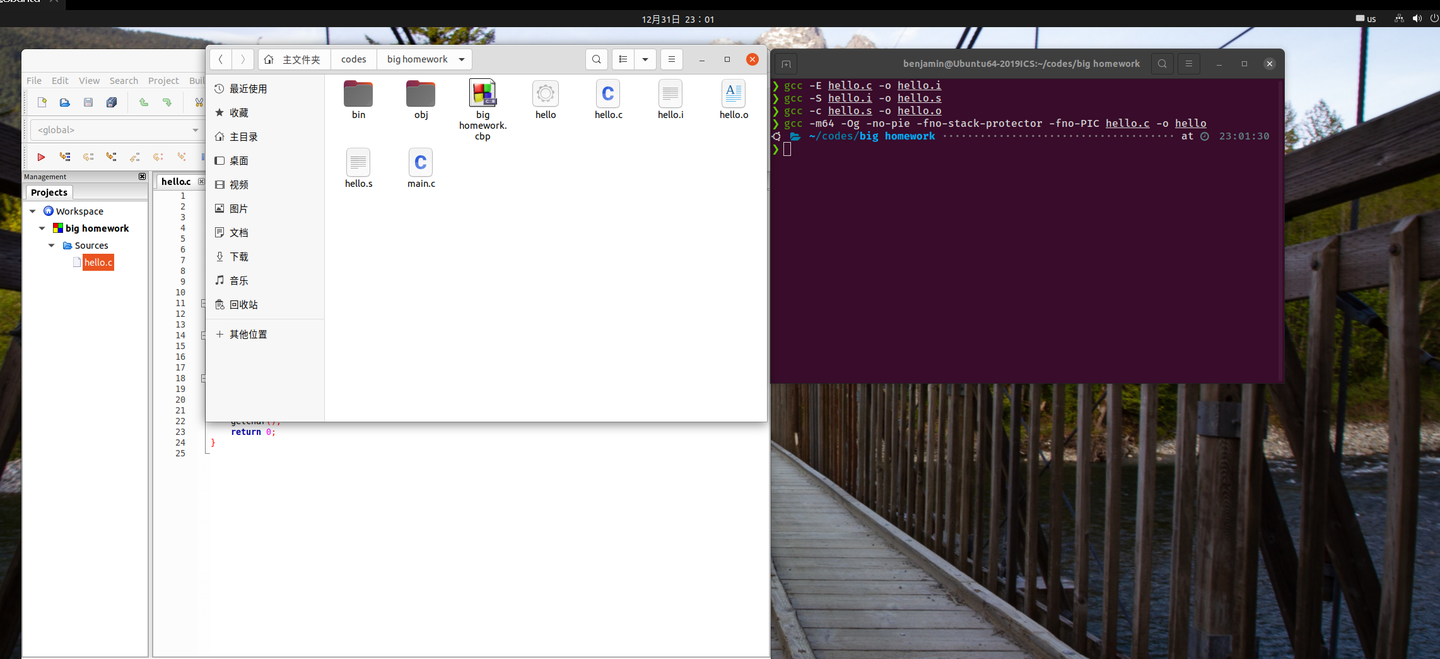Open View menu in Code::Blocks

pos(89,81)
